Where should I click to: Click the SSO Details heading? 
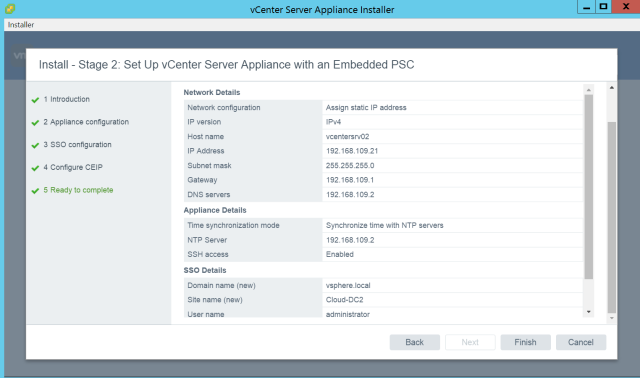pyautogui.click(x=205, y=270)
